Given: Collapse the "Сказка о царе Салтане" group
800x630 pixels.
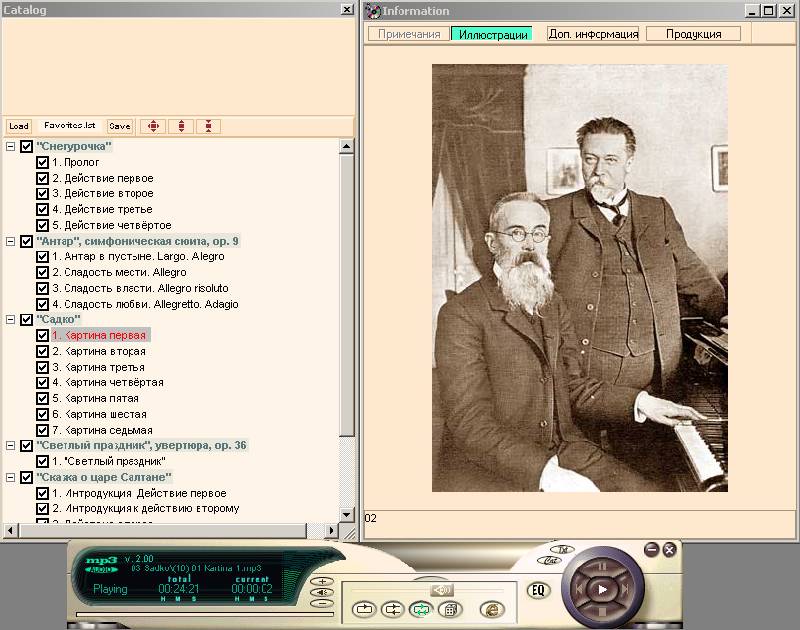Looking at the screenshot, I should (x=10, y=477).
